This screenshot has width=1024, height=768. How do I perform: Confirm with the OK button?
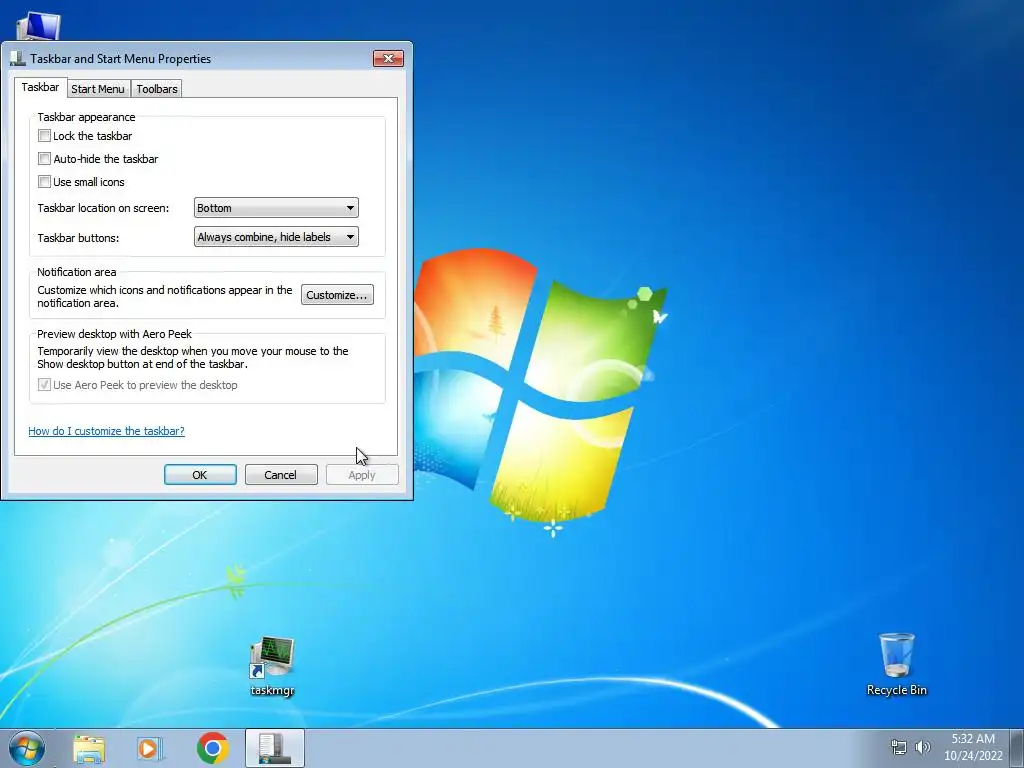click(x=200, y=475)
